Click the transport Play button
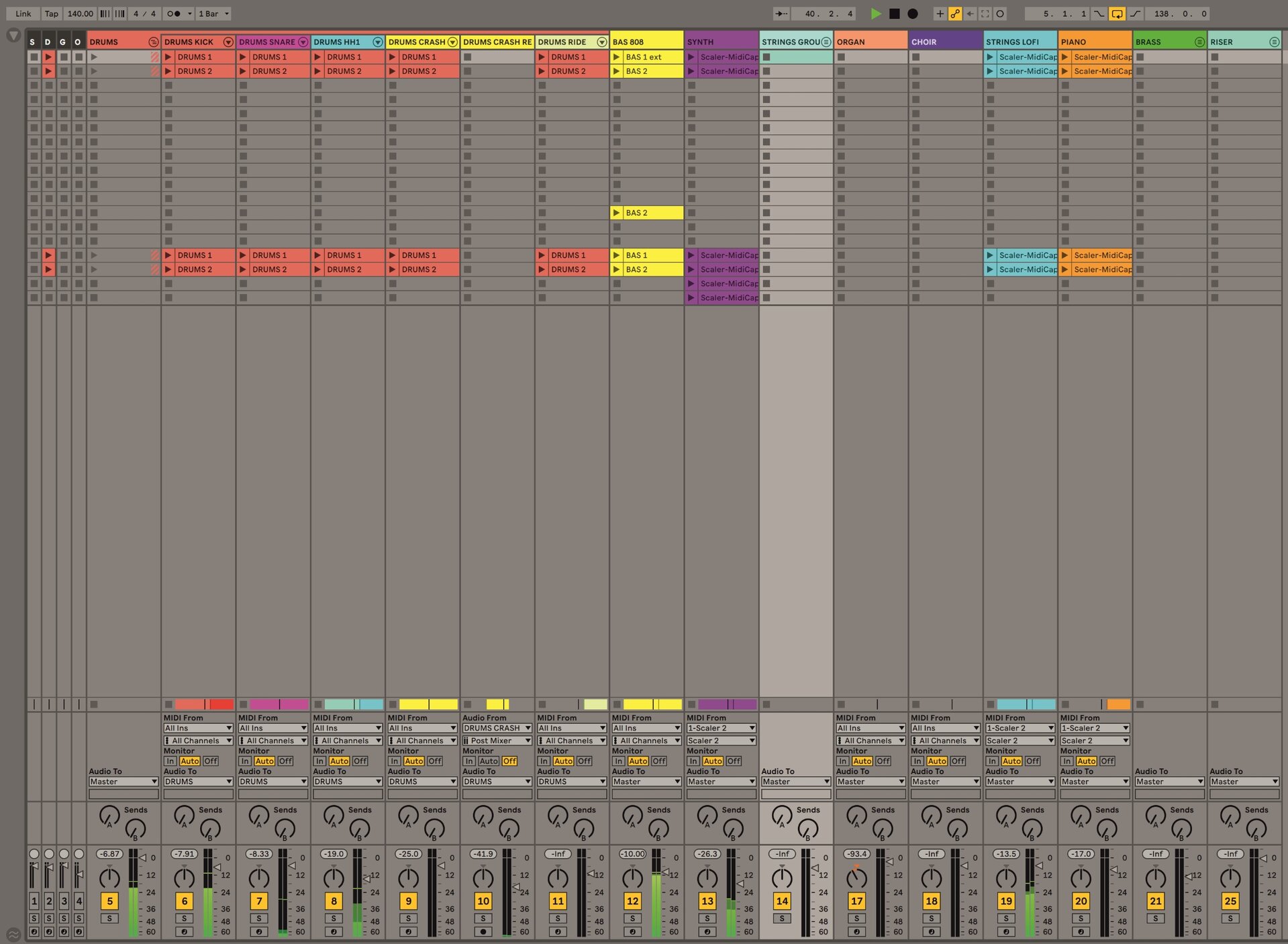The height and width of the screenshot is (944, 1288). tap(875, 13)
